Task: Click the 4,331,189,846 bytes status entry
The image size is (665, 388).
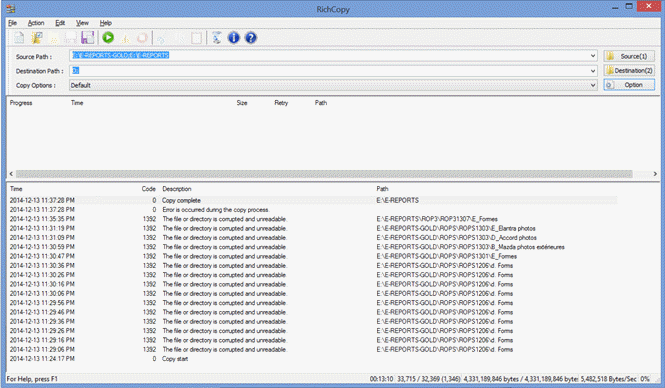Action: (520, 379)
